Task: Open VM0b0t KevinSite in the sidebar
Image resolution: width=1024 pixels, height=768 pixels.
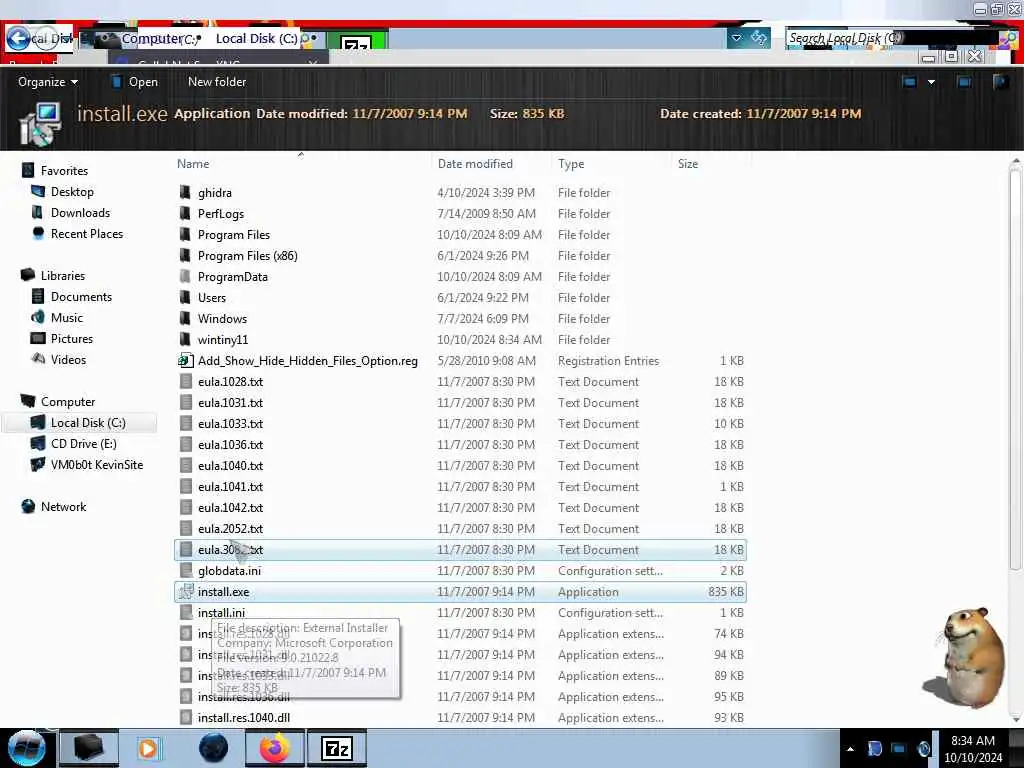Action: click(97, 465)
